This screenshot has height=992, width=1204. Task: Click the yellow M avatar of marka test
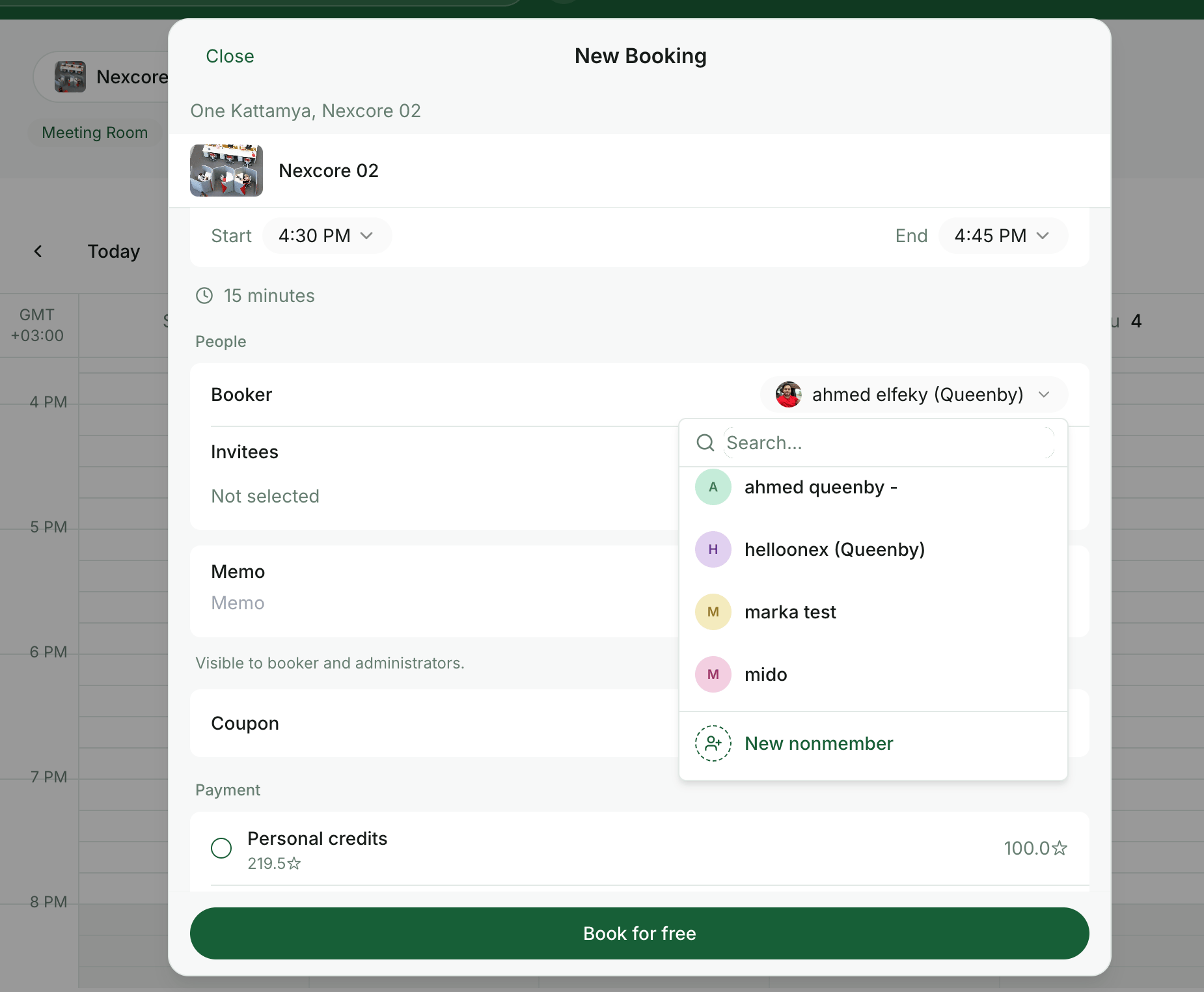(x=713, y=612)
